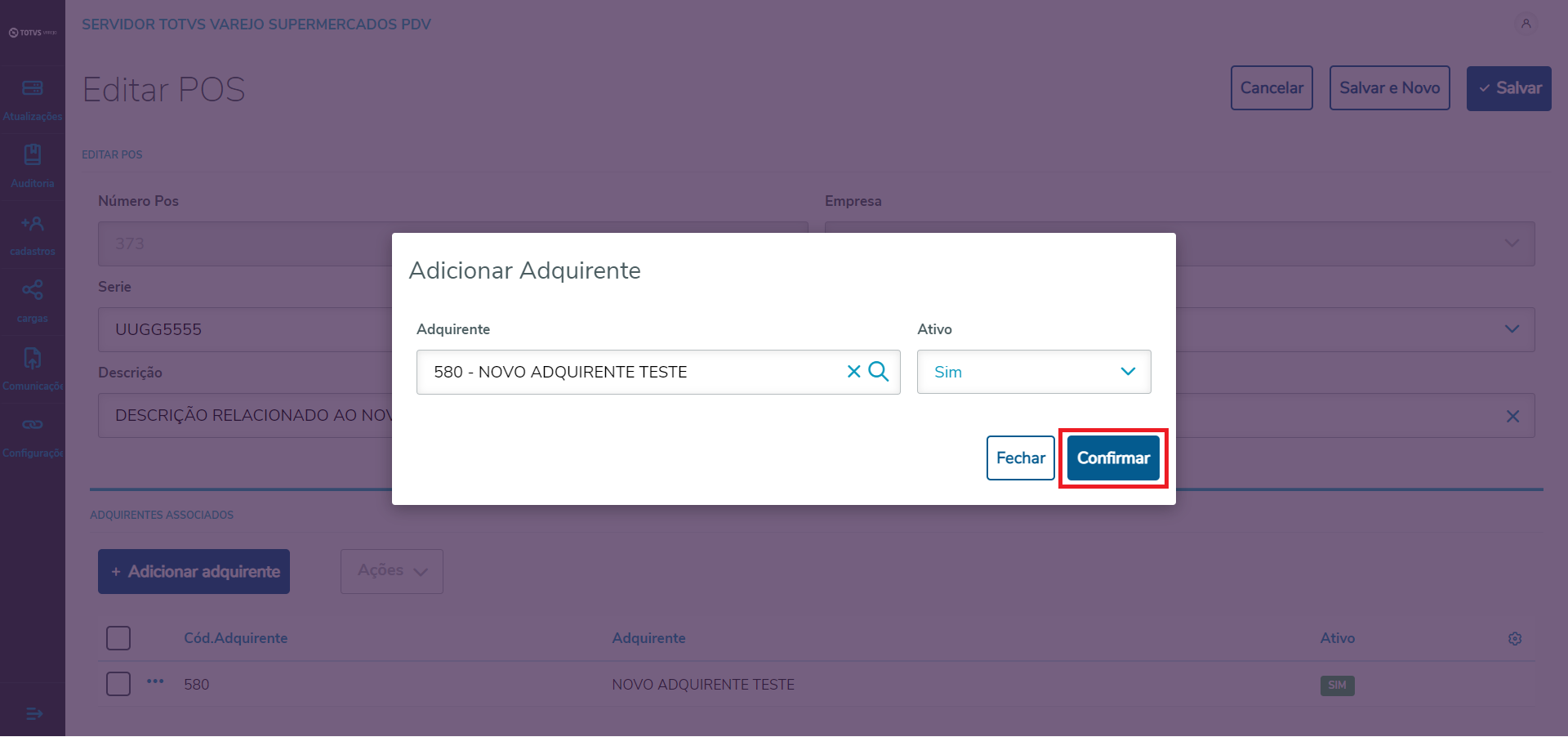Open the user profile icon
Image resolution: width=1568 pixels, height=737 pixels.
1526,24
